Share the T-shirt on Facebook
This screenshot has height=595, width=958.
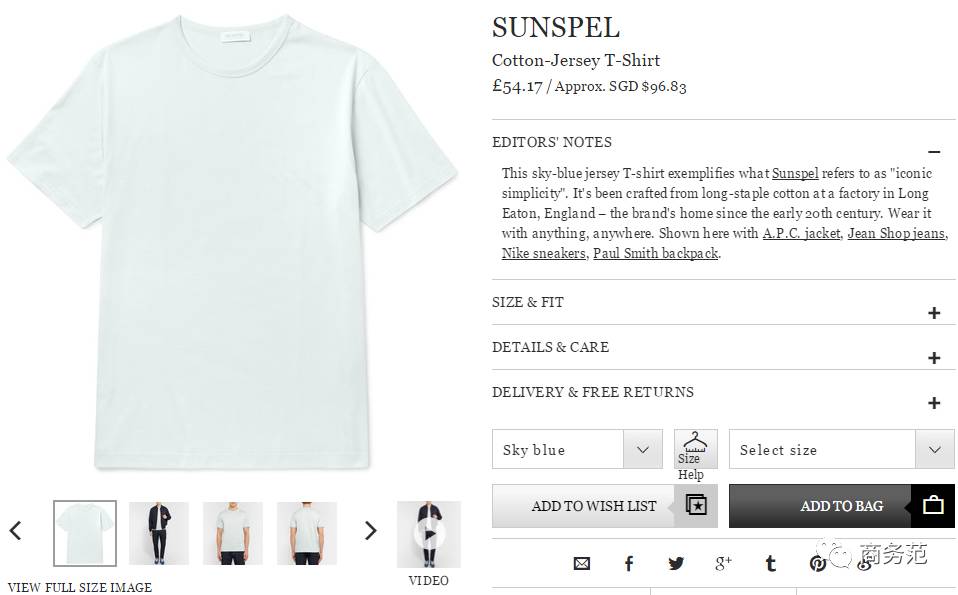(629, 564)
